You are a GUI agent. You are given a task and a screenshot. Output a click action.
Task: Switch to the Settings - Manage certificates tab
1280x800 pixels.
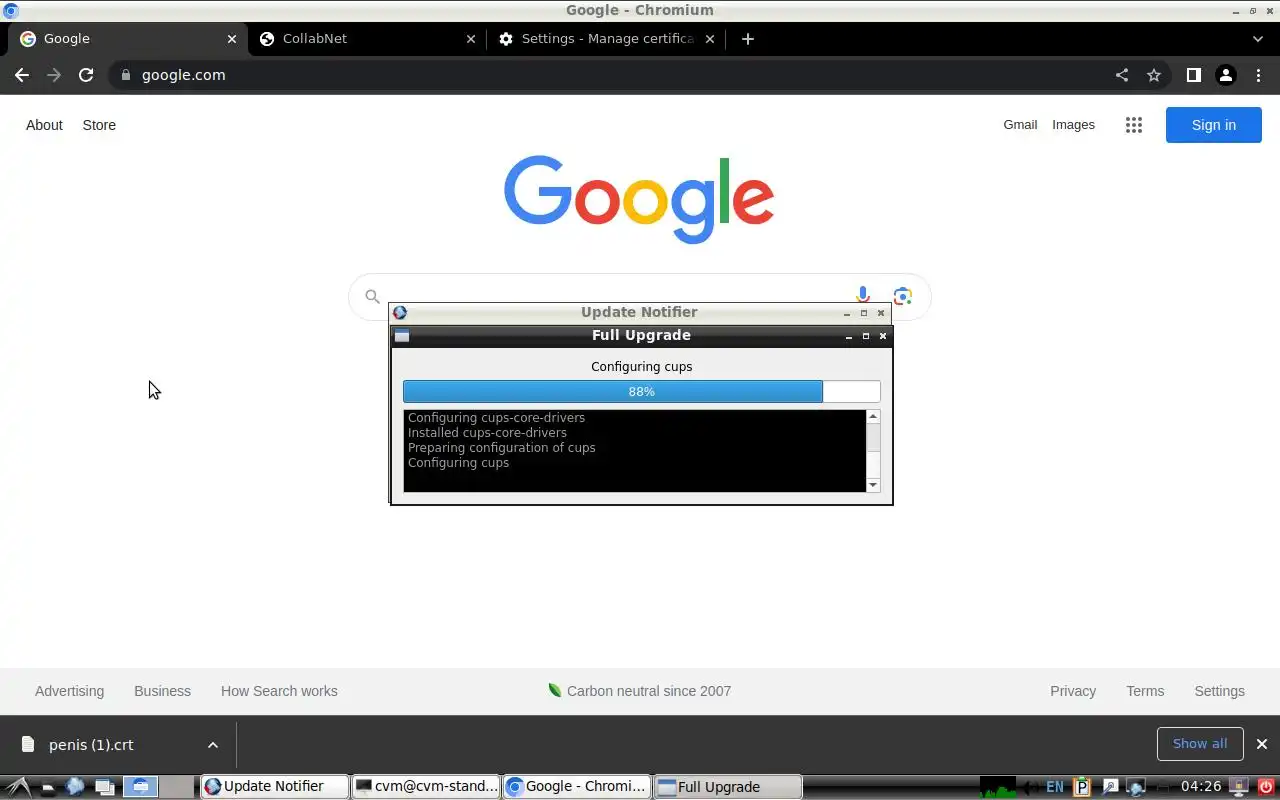point(607,39)
